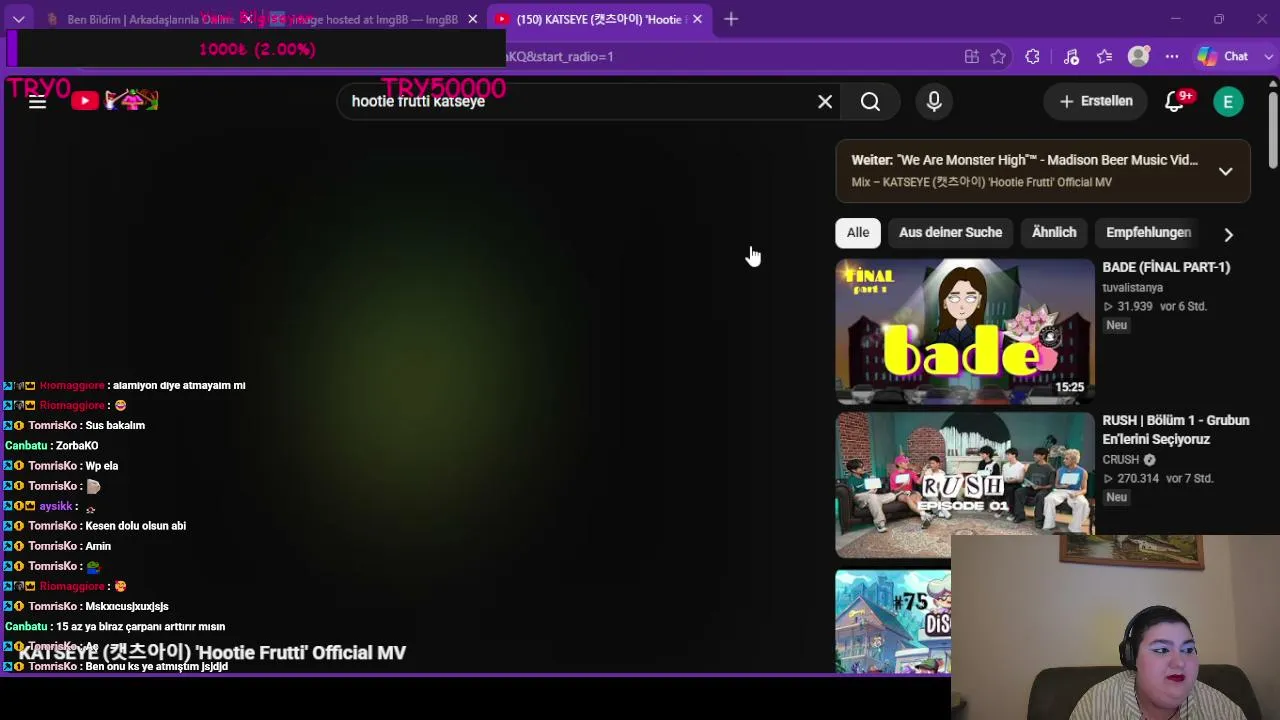The width and height of the screenshot is (1280, 720).
Task: Click the BADE video thumbnail
Action: [965, 332]
